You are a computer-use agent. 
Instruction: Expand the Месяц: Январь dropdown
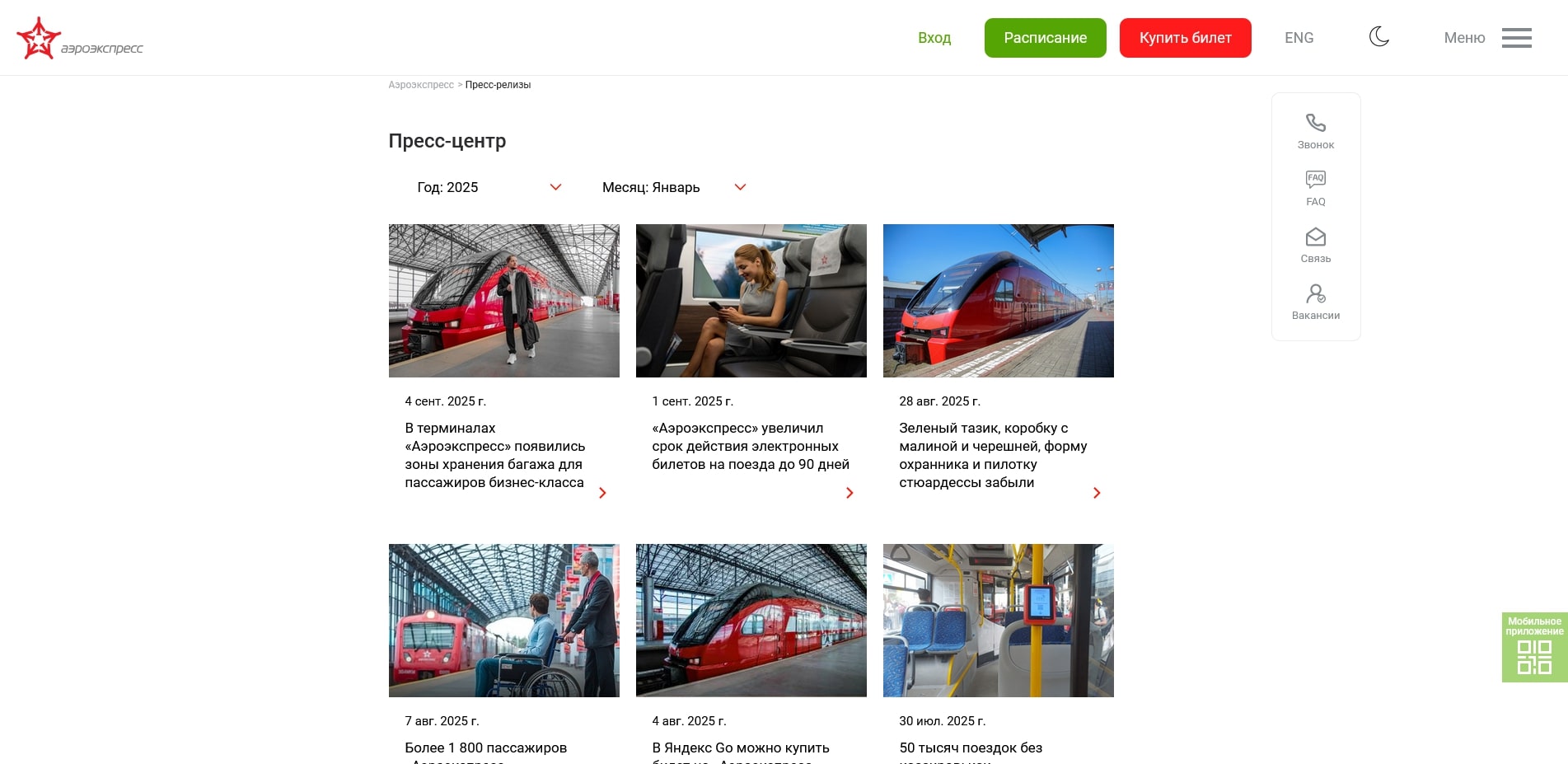pyautogui.click(x=673, y=187)
